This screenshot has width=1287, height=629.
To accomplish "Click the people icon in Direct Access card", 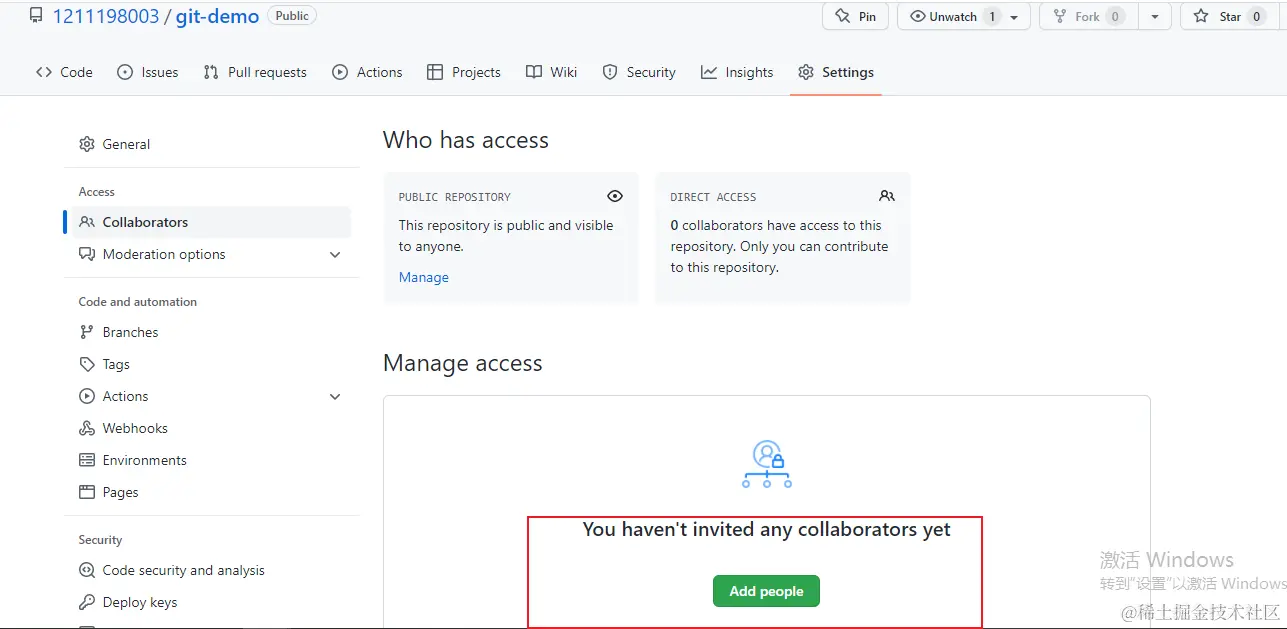I will coord(887,196).
